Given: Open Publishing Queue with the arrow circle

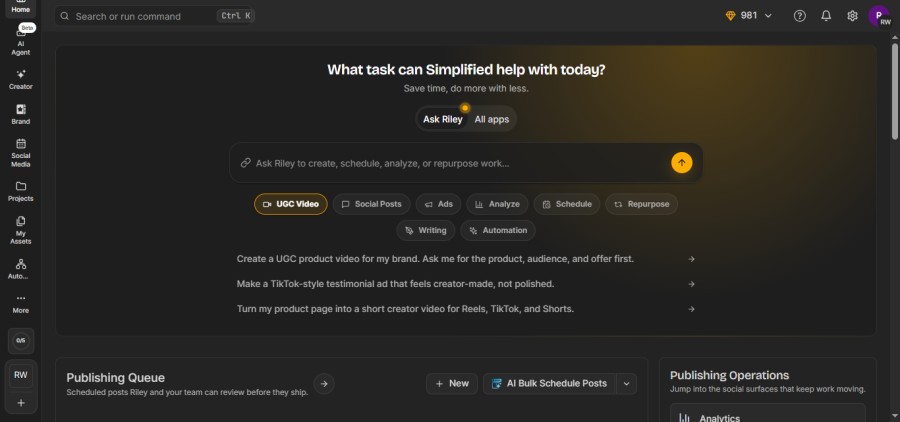Looking at the screenshot, I should click(324, 384).
